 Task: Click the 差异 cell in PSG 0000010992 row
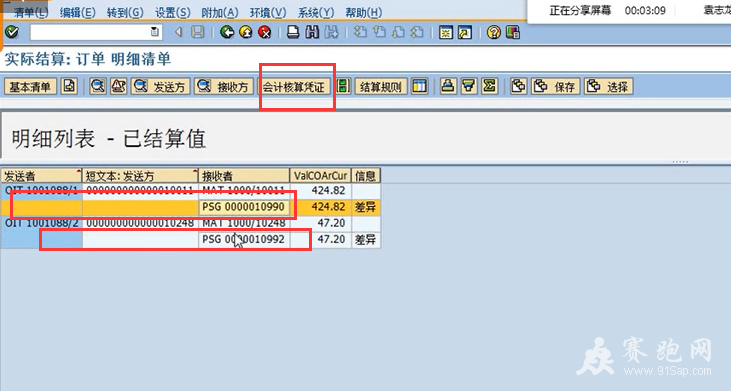pyautogui.click(x=366, y=239)
